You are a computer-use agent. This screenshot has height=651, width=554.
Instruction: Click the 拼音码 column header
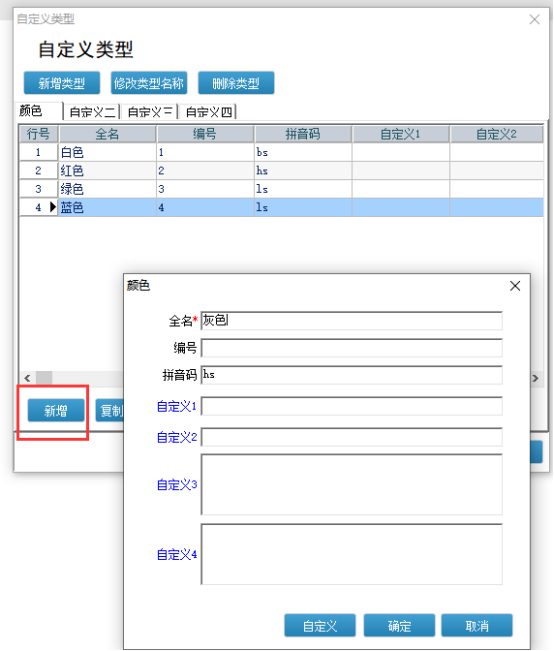click(x=303, y=134)
